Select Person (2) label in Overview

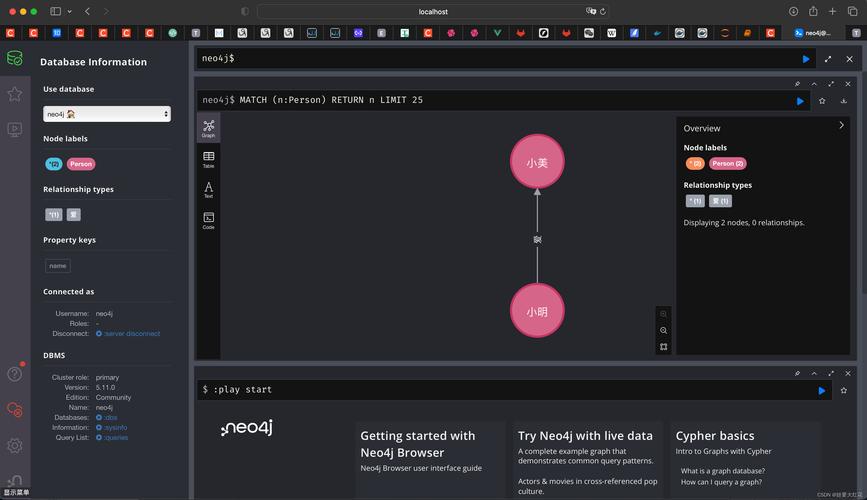[x=728, y=163]
